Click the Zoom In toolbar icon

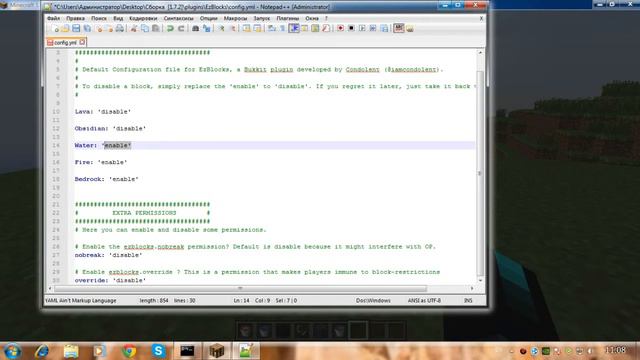[221, 28]
